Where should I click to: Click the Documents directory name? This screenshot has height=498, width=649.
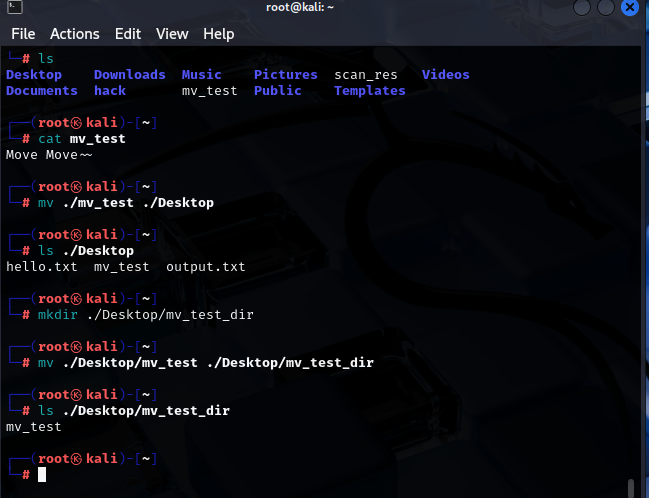coord(42,91)
